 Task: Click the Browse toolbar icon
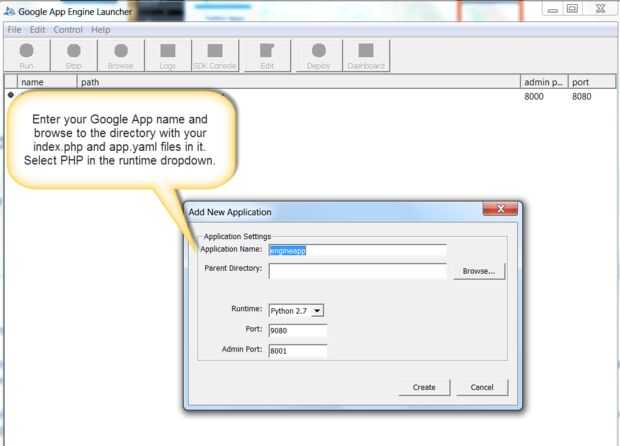coord(121,55)
